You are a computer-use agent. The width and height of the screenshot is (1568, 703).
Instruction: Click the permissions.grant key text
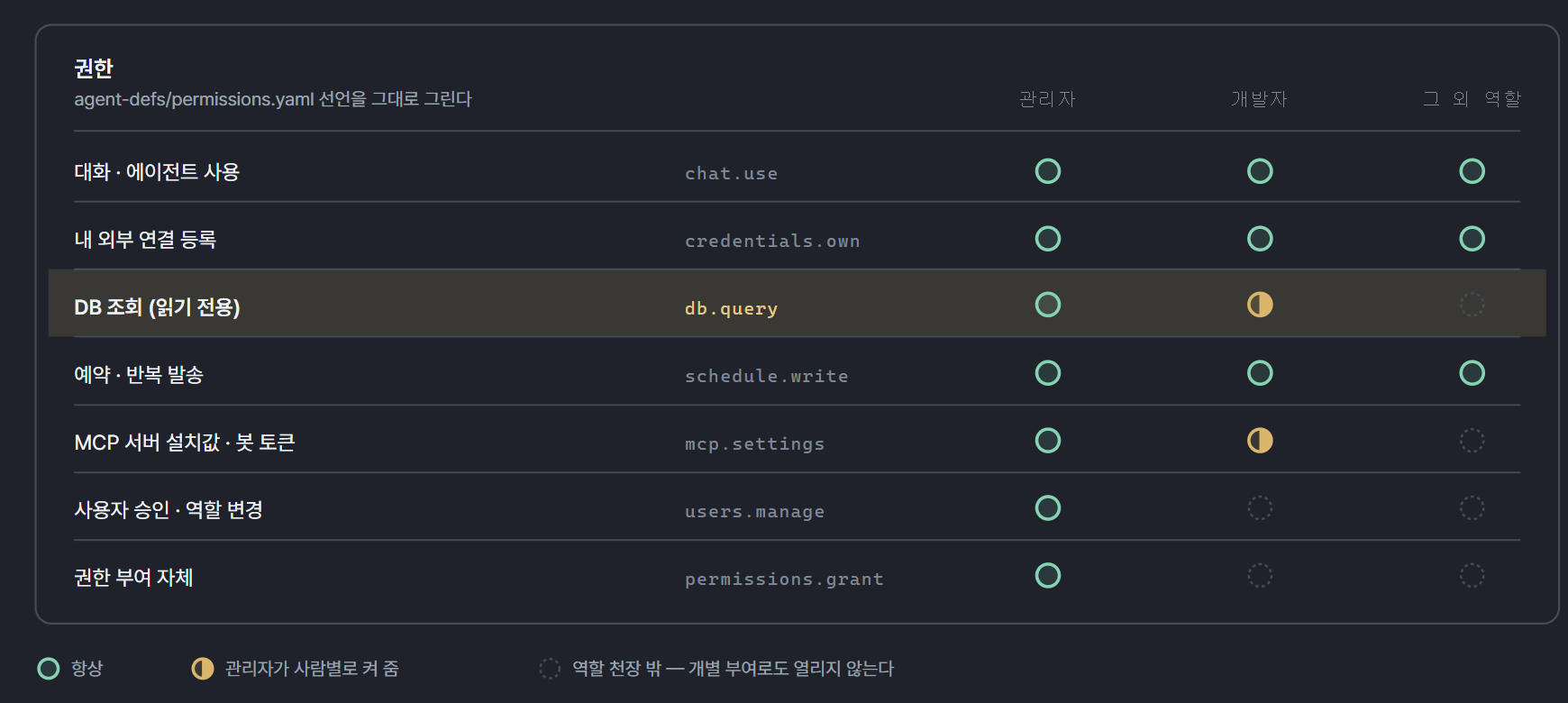click(784, 579)
